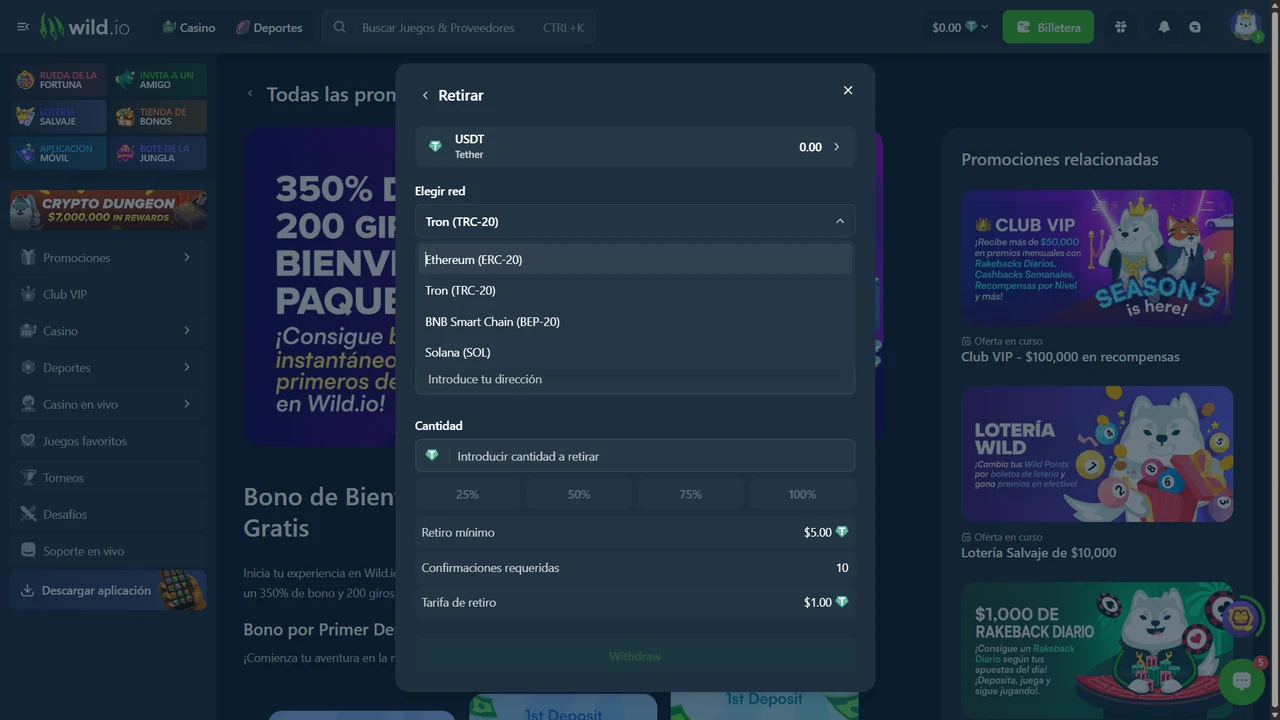This screenshot has width=1280, height=720.
Task: Open the live chat support bubble
Action: click(1242, 681)
